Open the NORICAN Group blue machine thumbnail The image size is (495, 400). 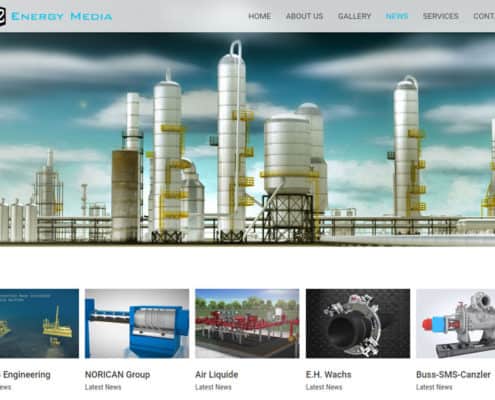pos(137,323)
